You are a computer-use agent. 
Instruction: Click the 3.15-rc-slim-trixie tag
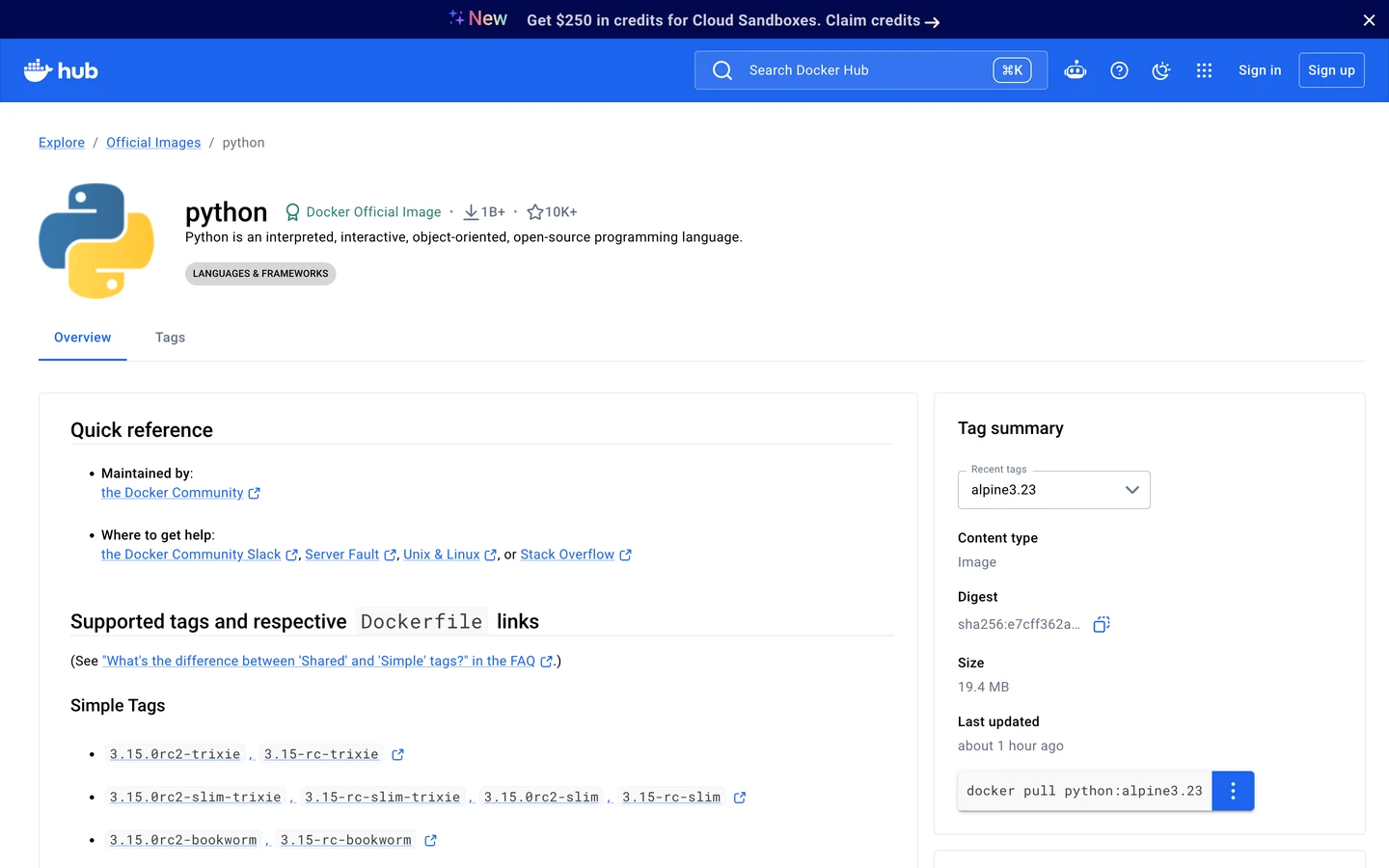pyautogui.click(x=382, y=798)
